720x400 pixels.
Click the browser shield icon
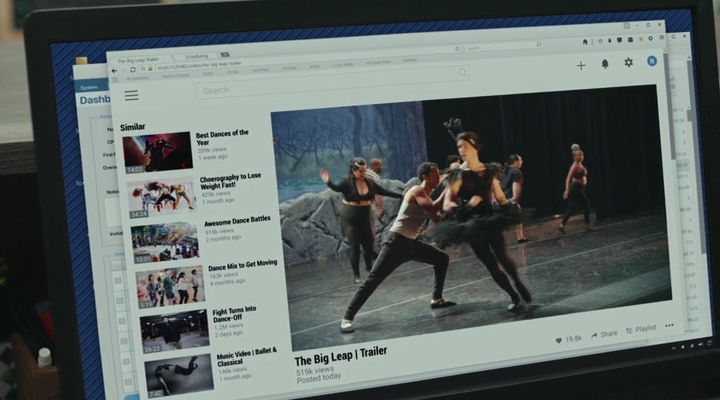click(619, 40)
